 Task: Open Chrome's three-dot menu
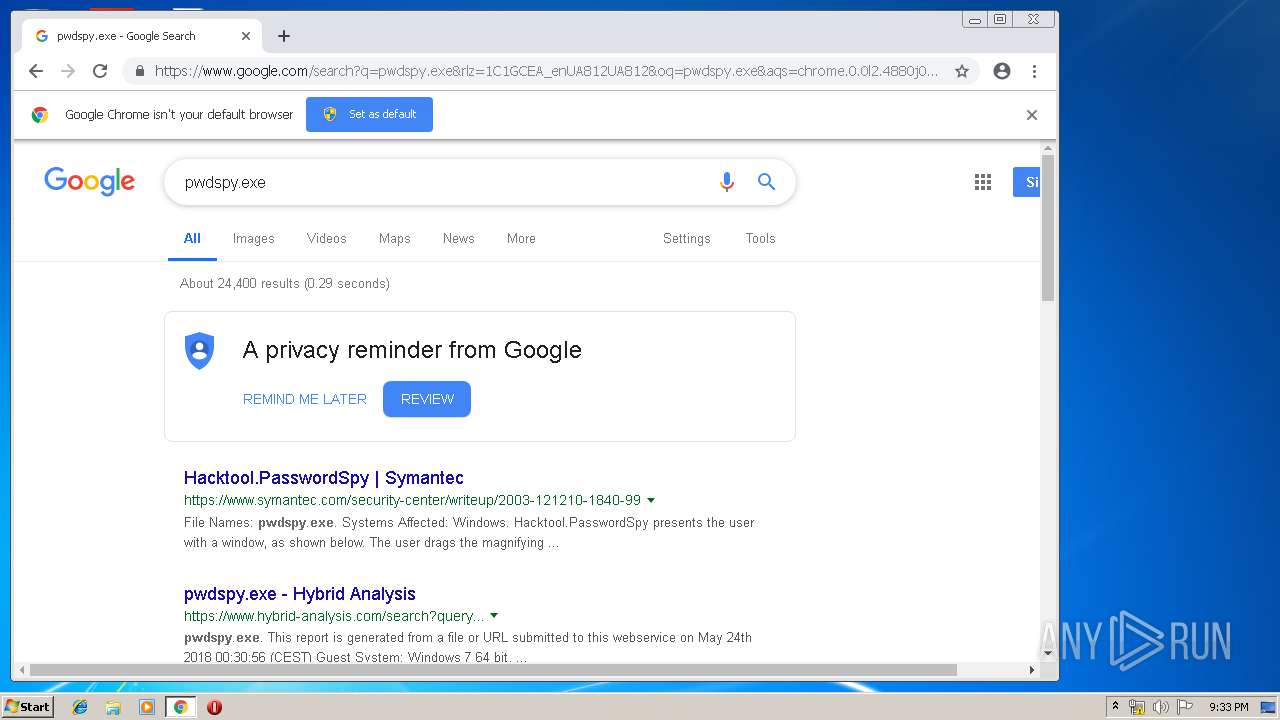(x=1034, y=71)
